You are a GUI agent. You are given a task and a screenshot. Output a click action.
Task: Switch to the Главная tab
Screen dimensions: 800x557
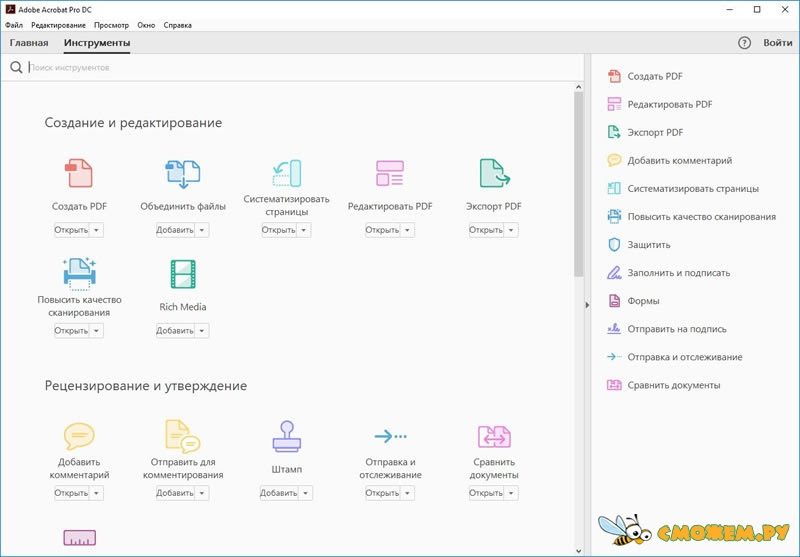coord(29,43)
